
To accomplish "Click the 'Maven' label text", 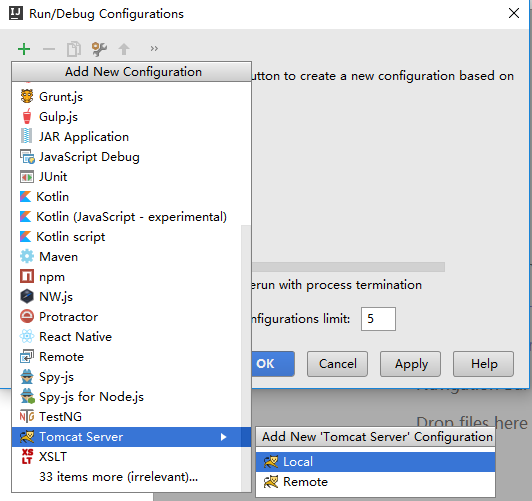I will [58, 257].
